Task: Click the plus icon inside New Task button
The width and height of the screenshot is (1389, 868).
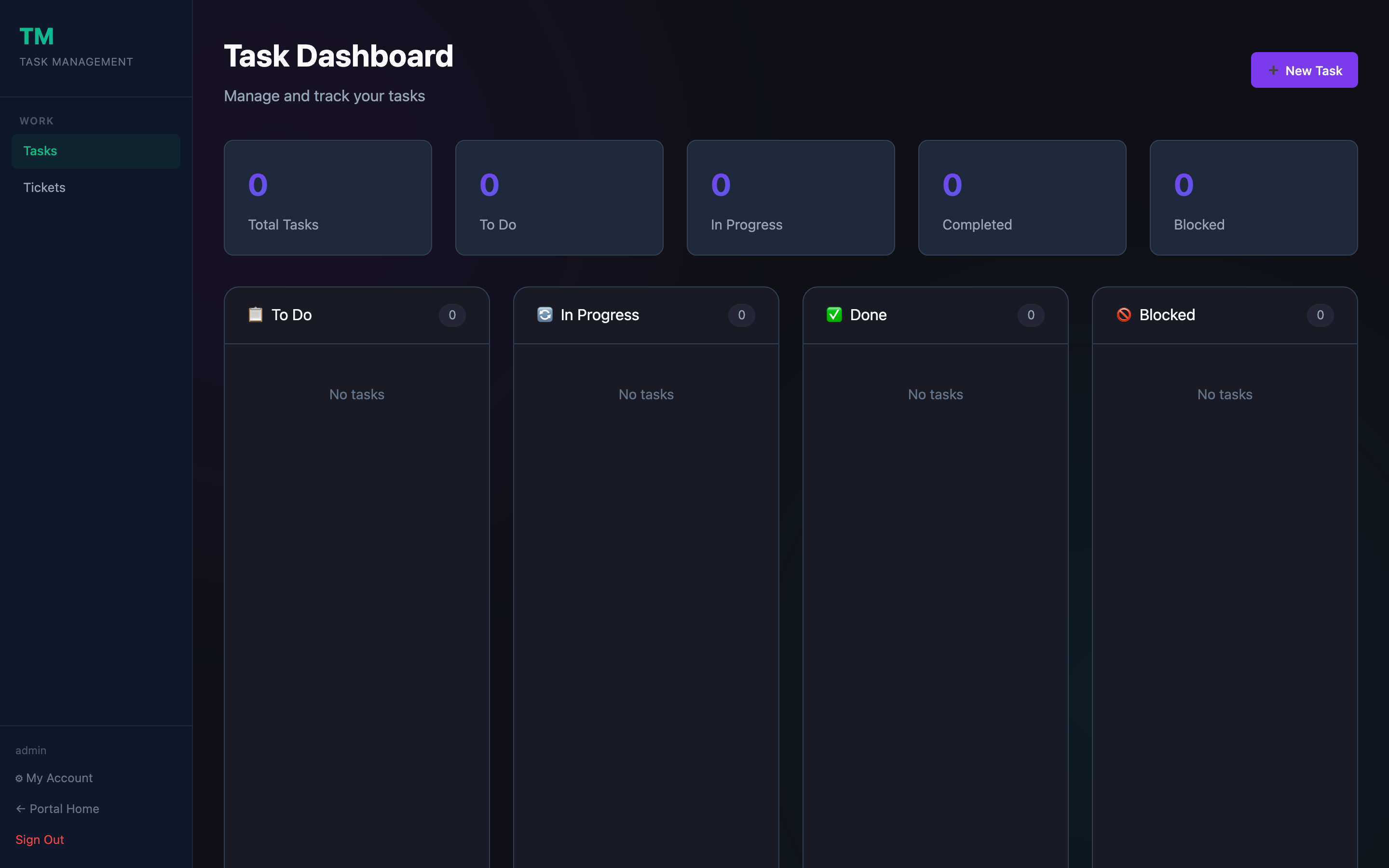Action: (1274, 70)
